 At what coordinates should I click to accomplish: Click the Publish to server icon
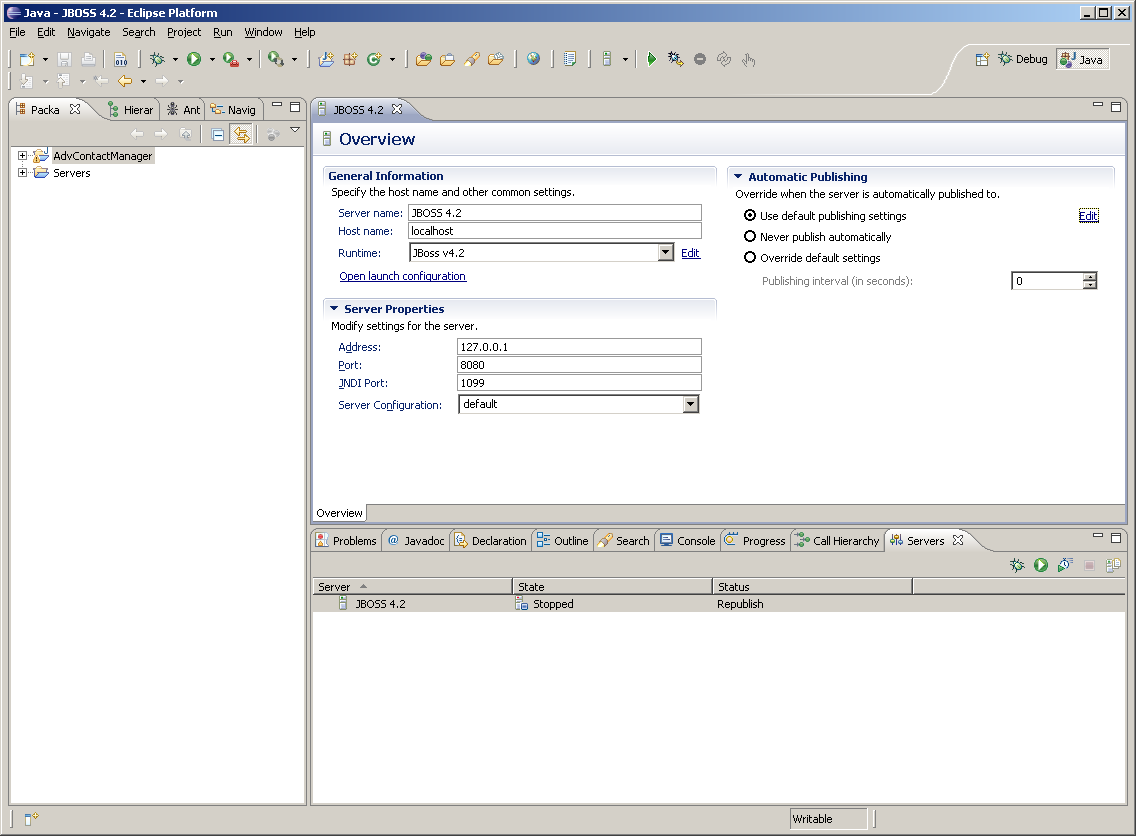click(x=1114, y=565)
